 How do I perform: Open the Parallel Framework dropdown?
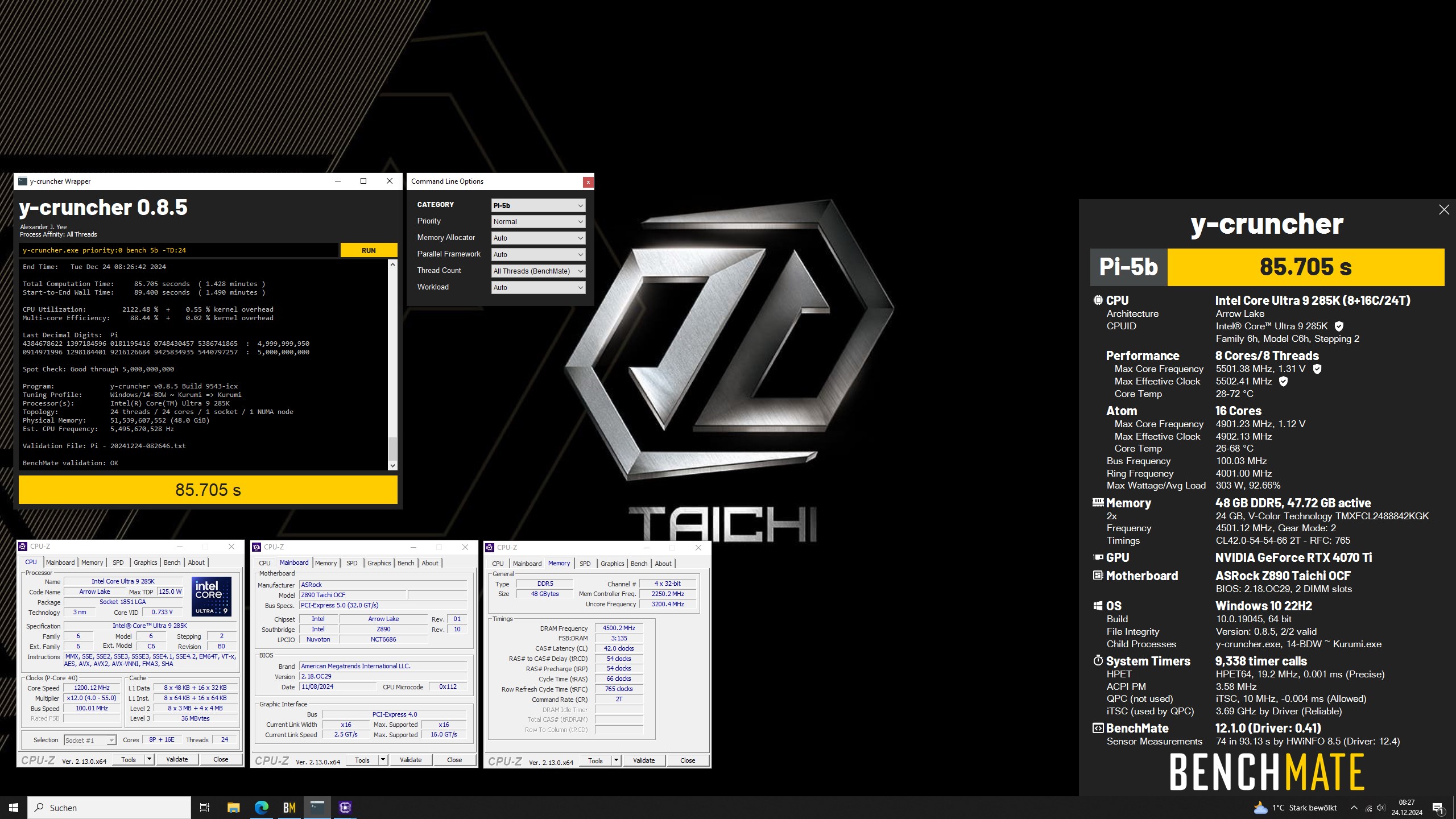point(538,255)
